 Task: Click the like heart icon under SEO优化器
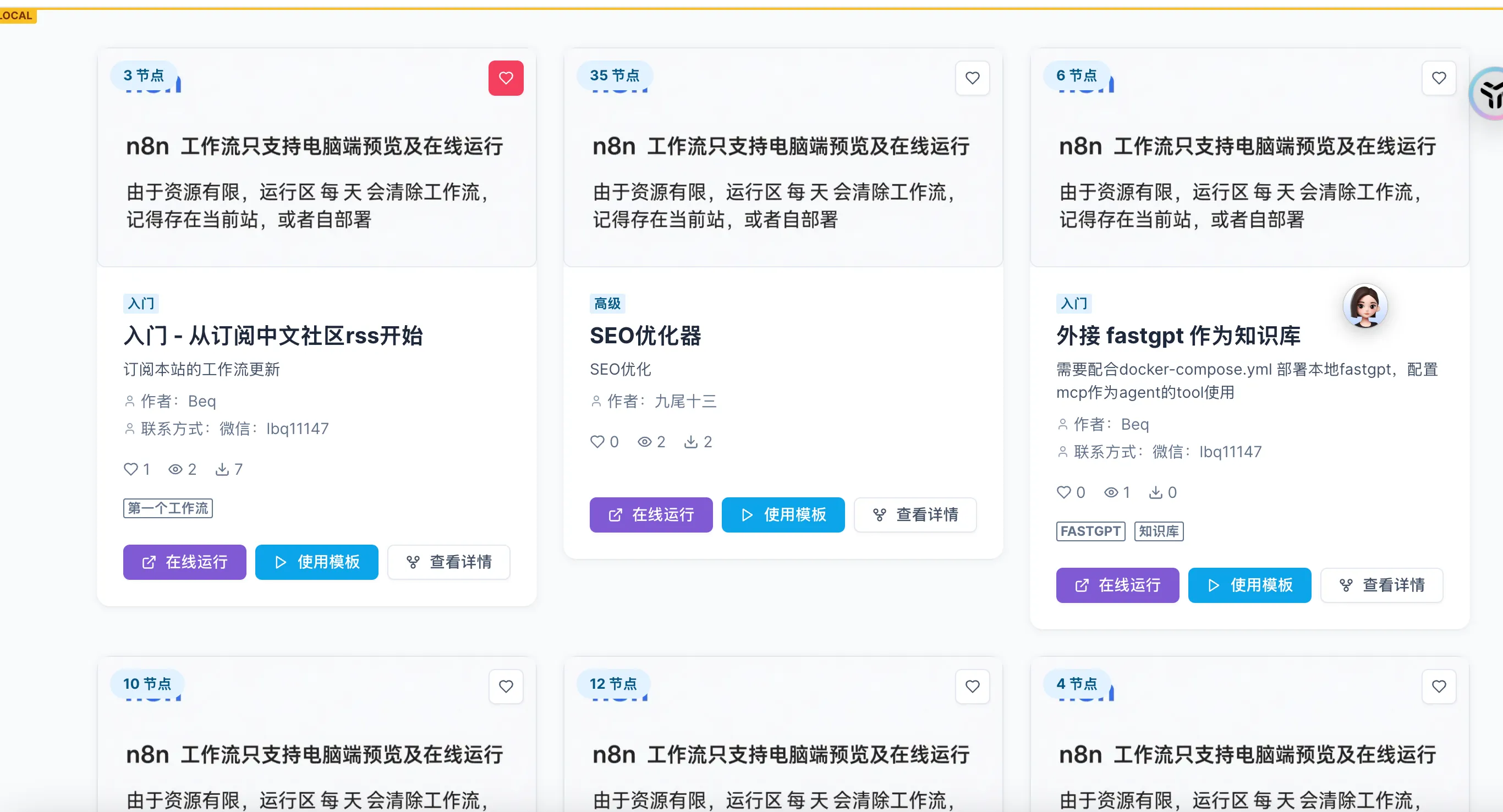pos(597,442)
